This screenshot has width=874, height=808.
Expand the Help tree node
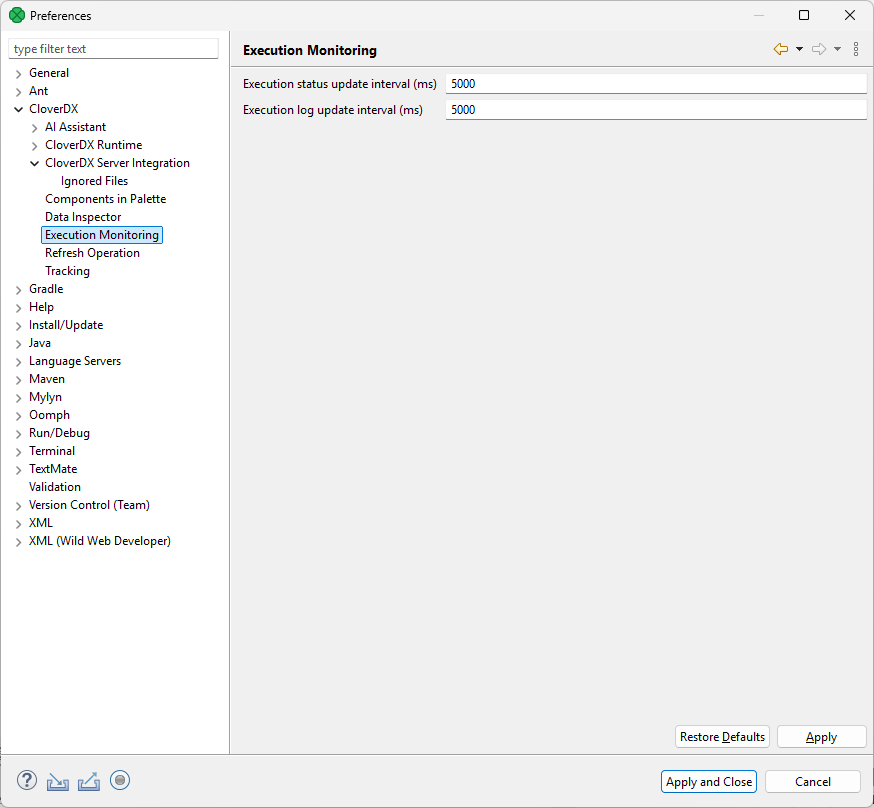(x=18, y=308)
